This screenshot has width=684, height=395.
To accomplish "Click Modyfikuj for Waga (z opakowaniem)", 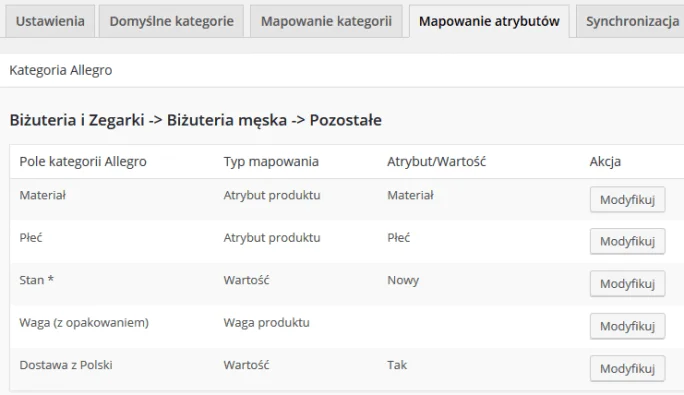I will coord(627,326).
